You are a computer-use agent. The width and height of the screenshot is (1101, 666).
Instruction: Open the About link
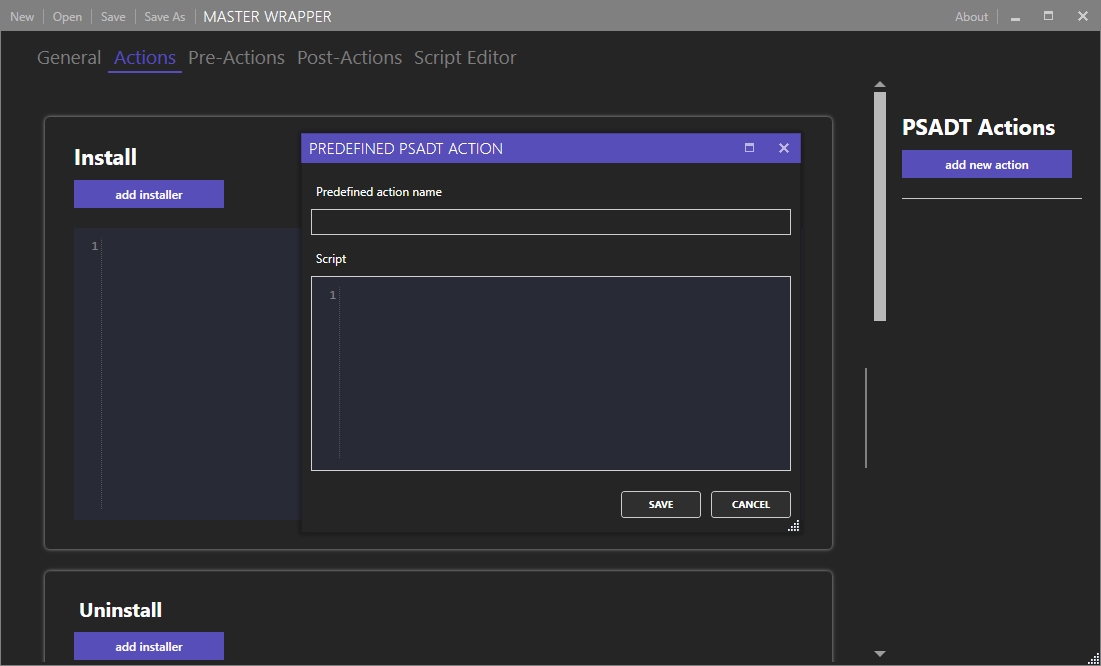point(972,17)
